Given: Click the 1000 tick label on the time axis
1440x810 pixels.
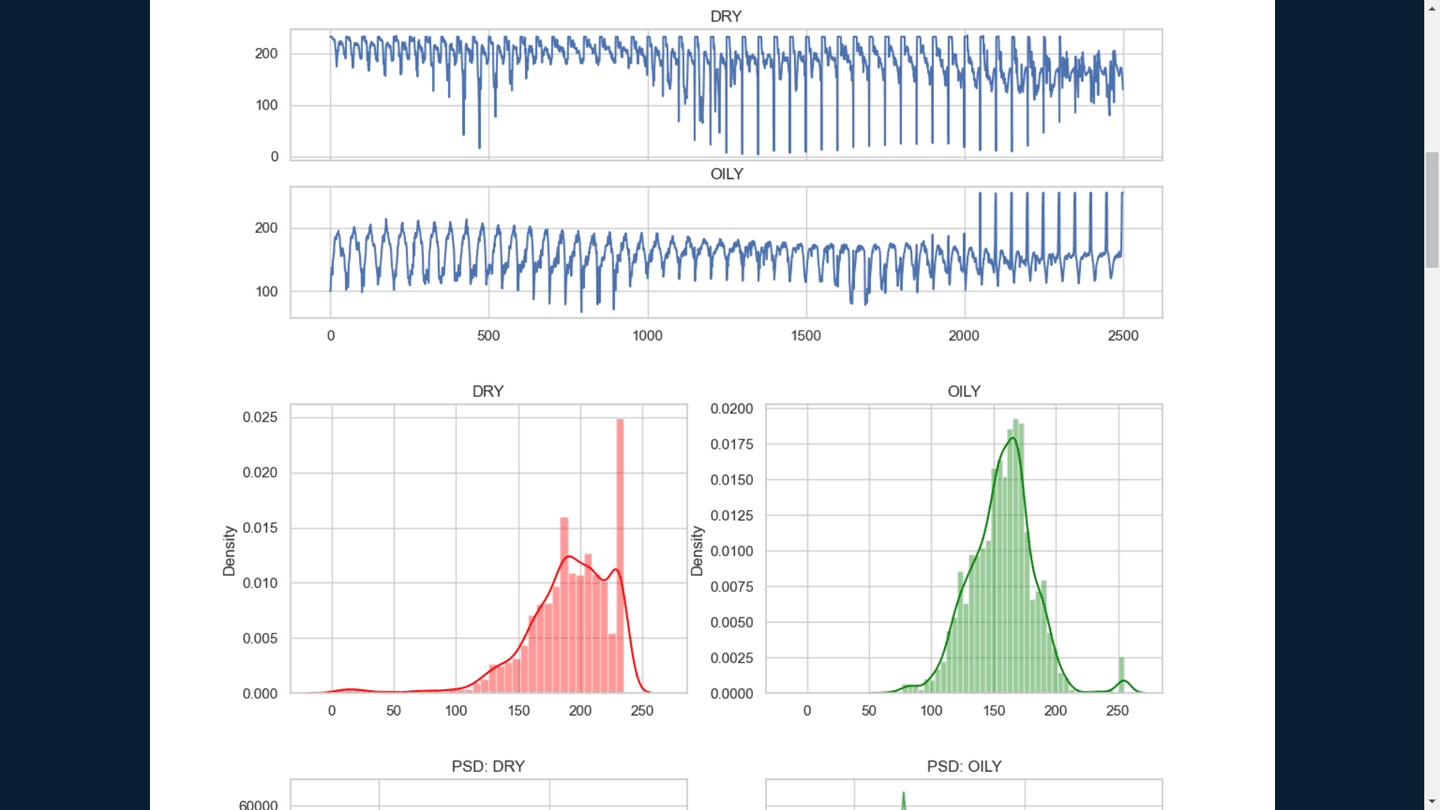Looking at the screenshot, I should pyautogui.click(x=647, y=336).
